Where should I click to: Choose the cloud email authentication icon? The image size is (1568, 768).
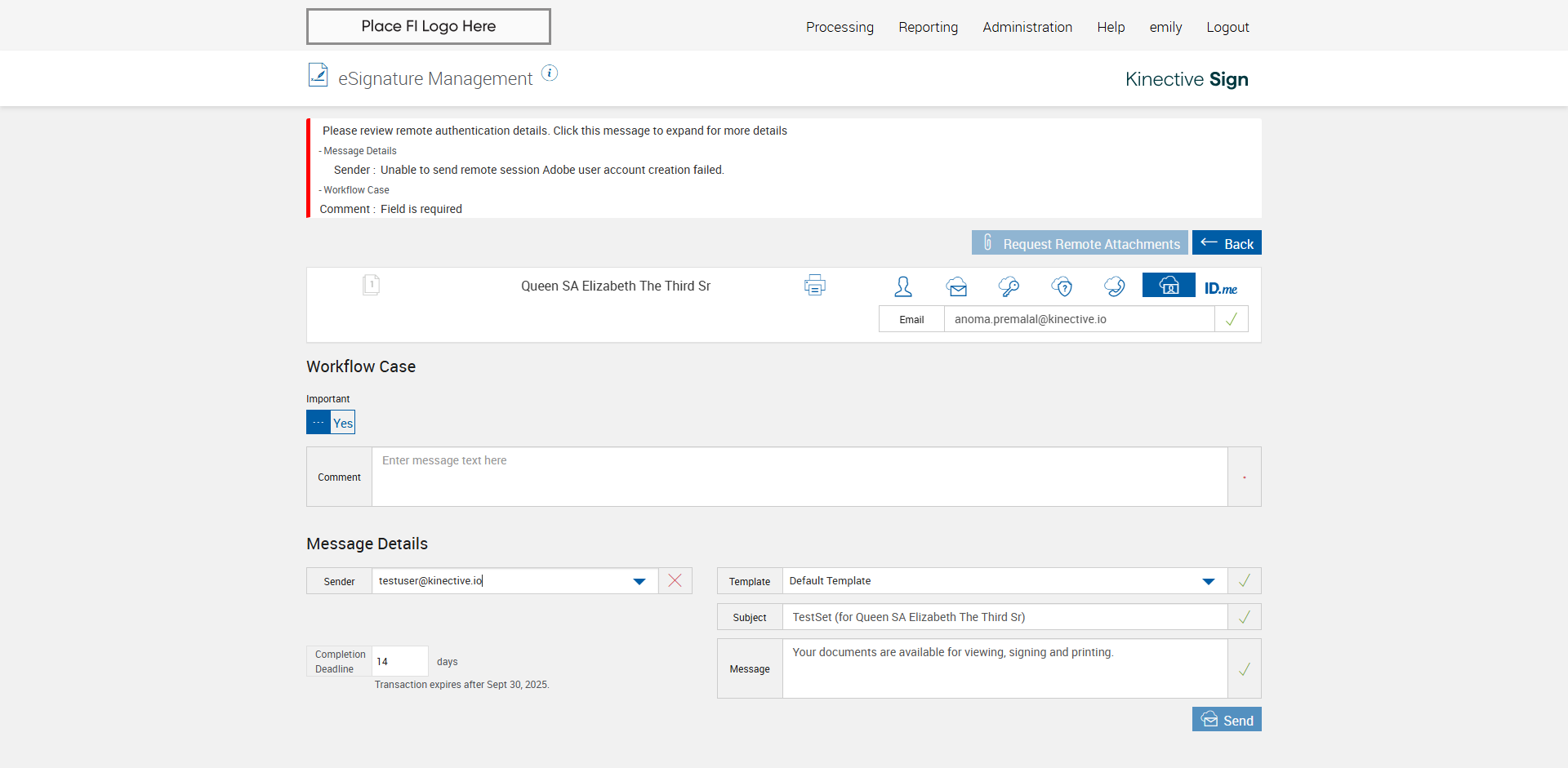tap(956, 286)
